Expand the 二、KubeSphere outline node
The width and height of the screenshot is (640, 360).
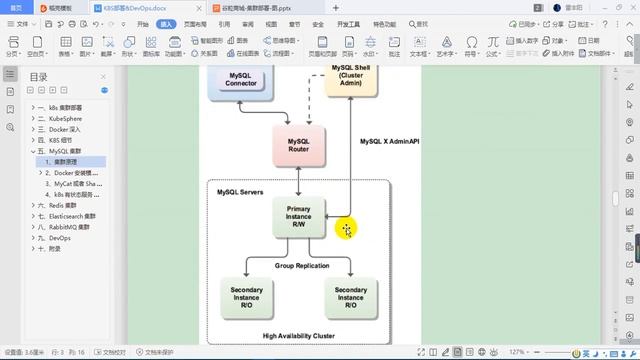point(33,119)
